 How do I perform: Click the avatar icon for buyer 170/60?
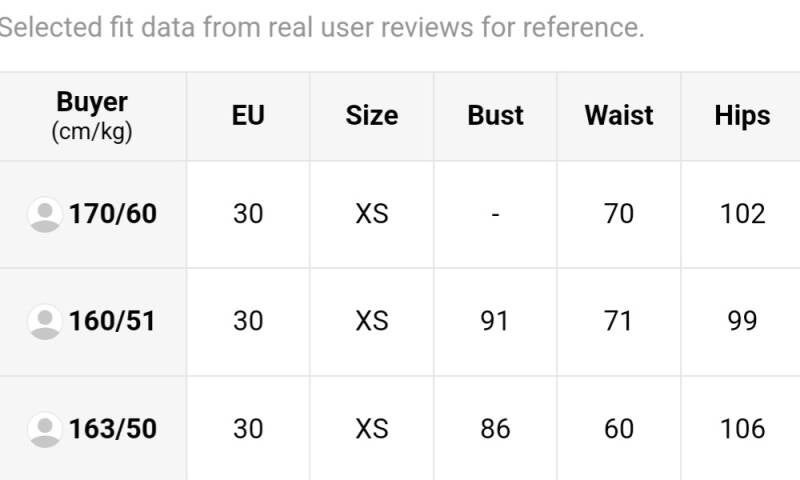(x=45, y=214)
